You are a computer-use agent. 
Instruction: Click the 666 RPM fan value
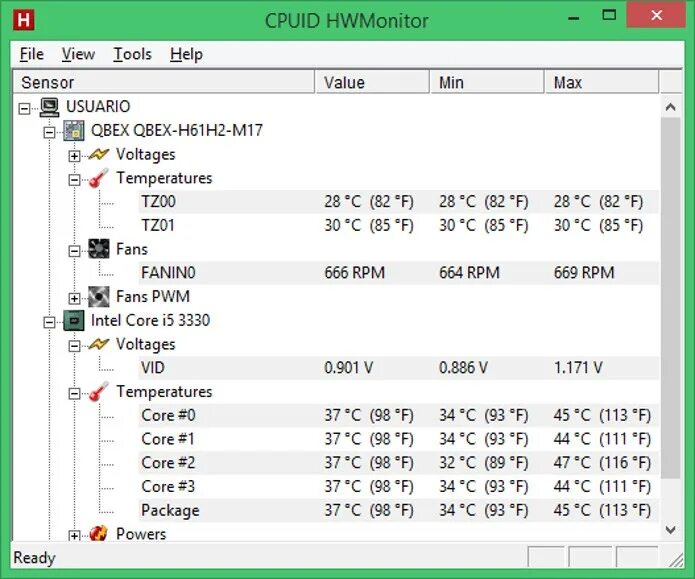[x=355, y=273]
